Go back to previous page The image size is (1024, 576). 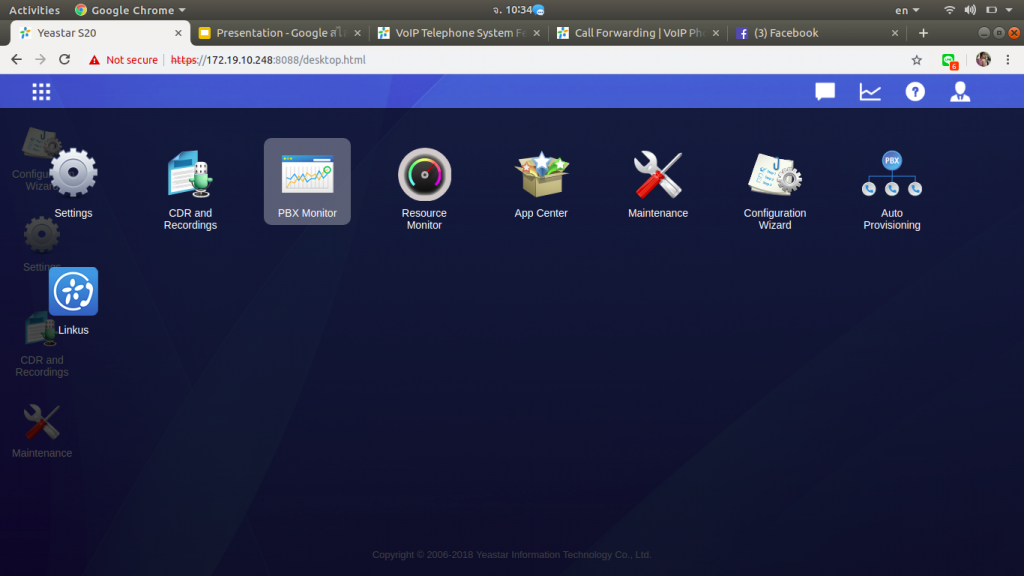[x=16, y=59]
